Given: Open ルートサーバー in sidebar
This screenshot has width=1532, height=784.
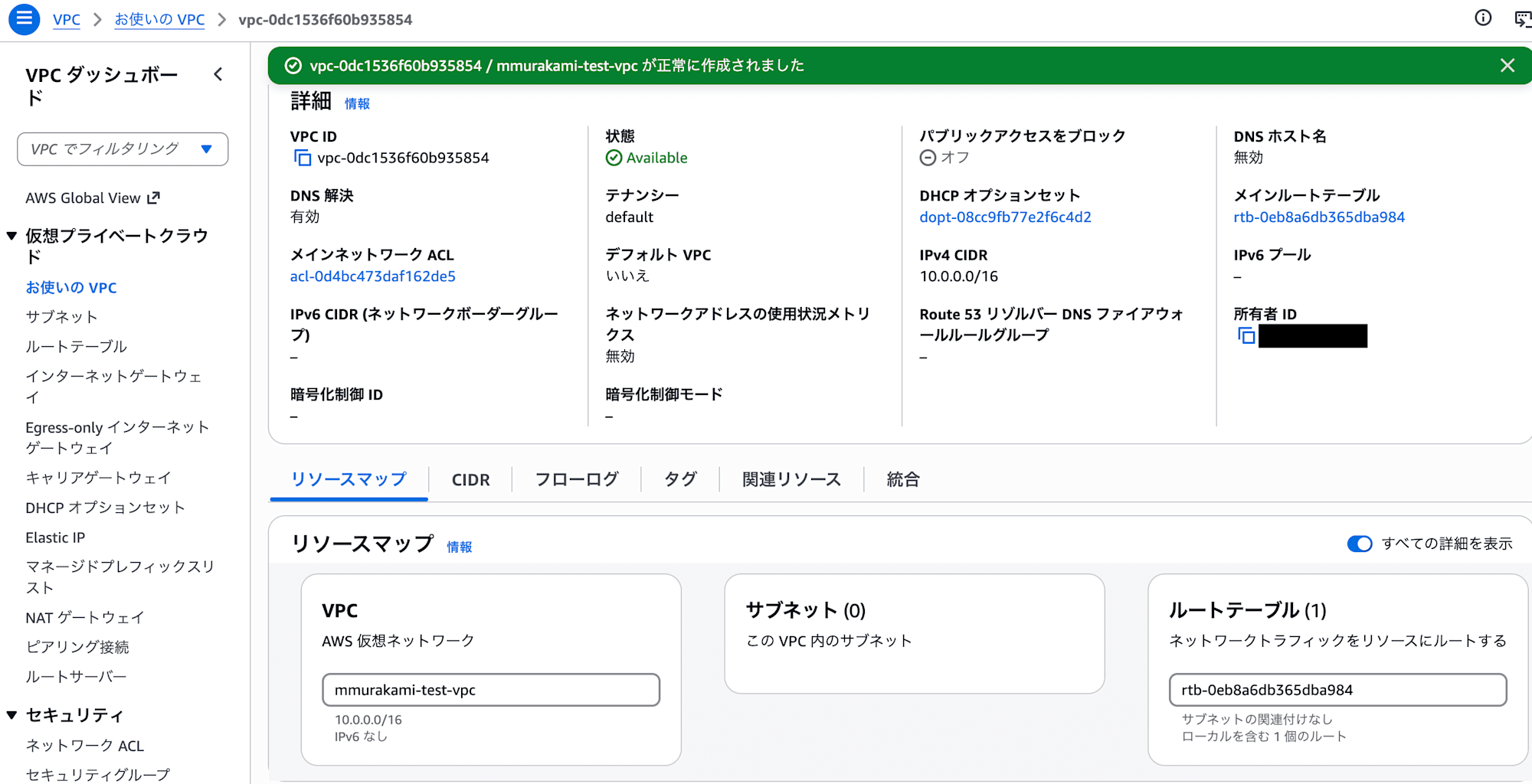Looking at the screenshot, I should click(x=76, y=677).
